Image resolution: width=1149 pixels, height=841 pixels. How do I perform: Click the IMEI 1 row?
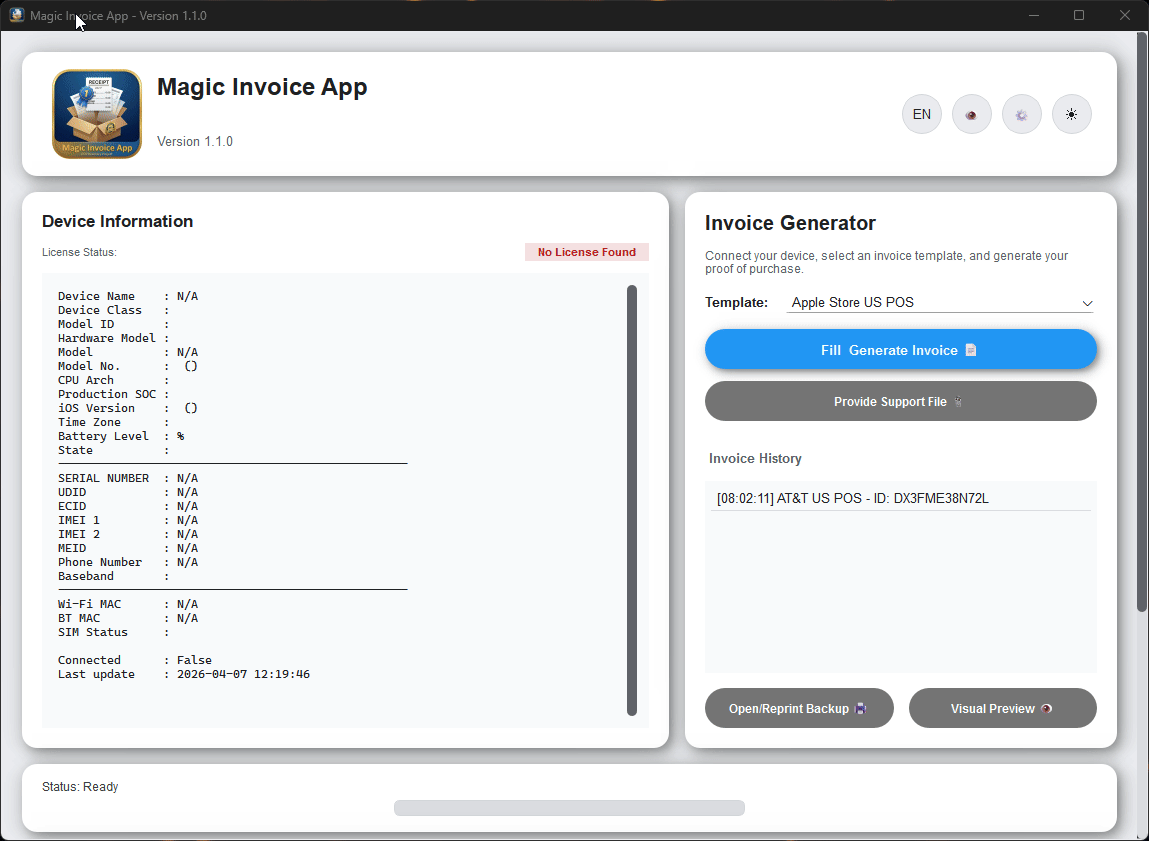point(128,520)
